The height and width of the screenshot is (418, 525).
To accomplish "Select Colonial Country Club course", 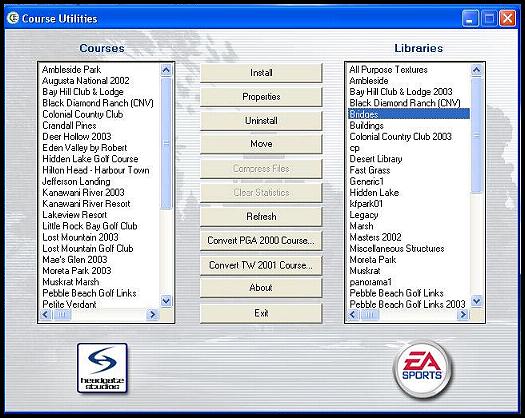I will (82, 114).
